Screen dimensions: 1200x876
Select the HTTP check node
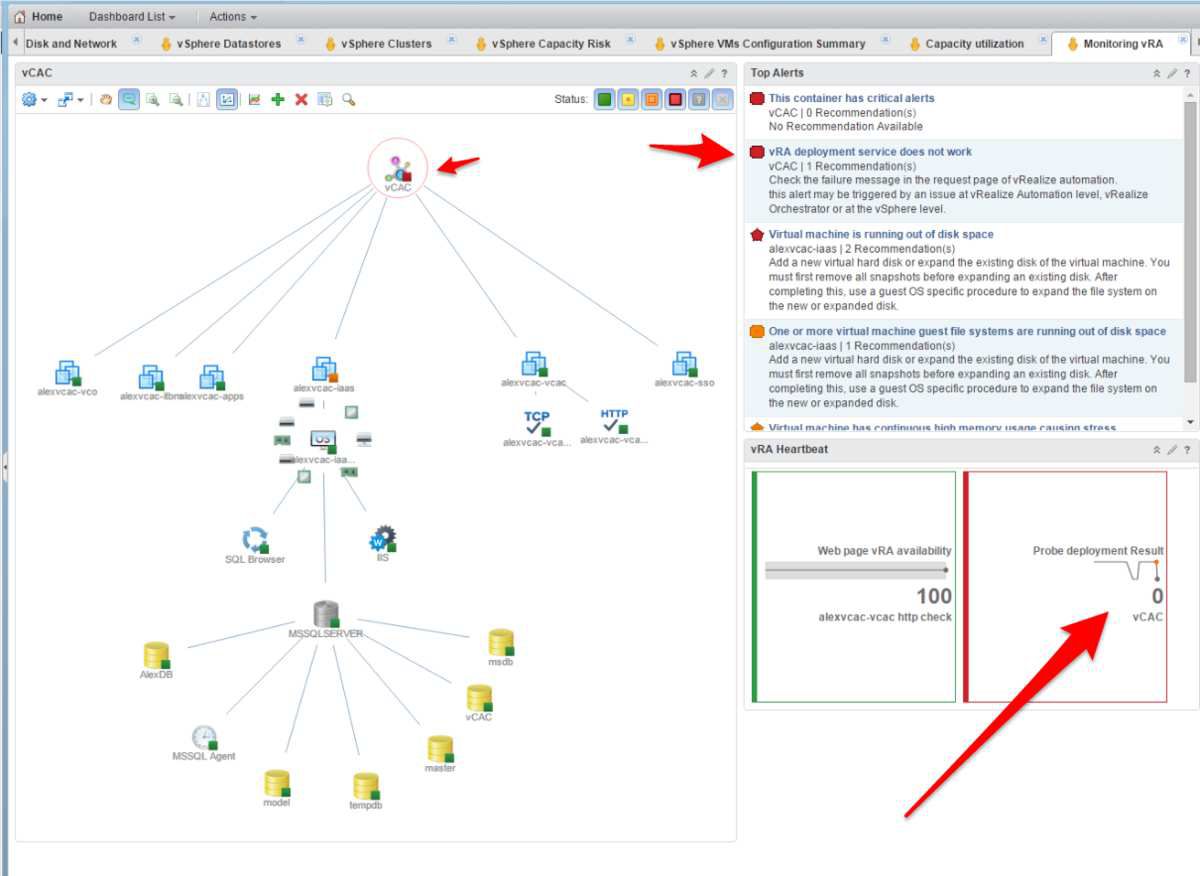tap(614, 425)
